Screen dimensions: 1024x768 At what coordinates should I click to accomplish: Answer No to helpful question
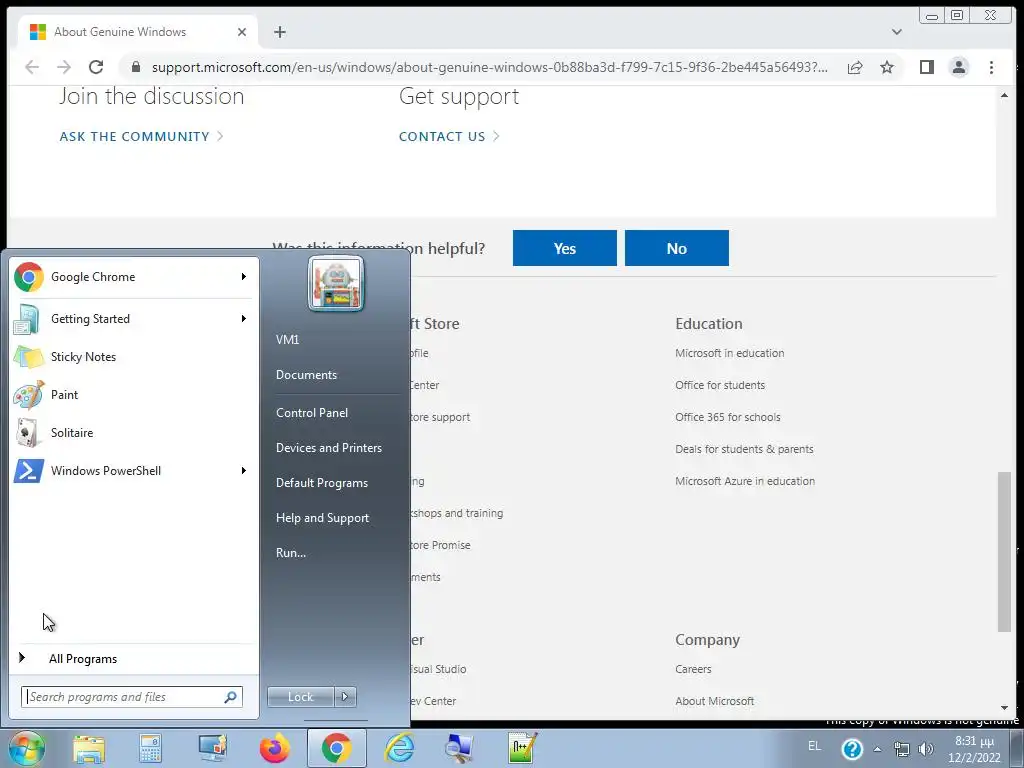point(677,248)
